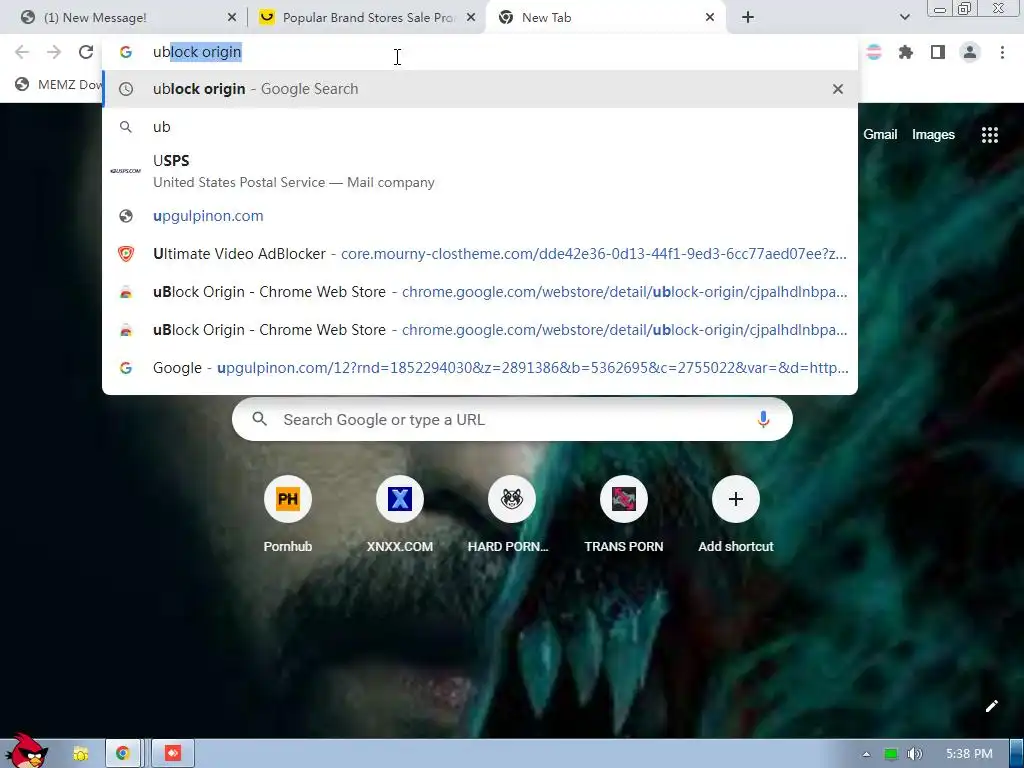Open the Google apps grid icon
1024x768 pixels.
[x=989, y=135]
